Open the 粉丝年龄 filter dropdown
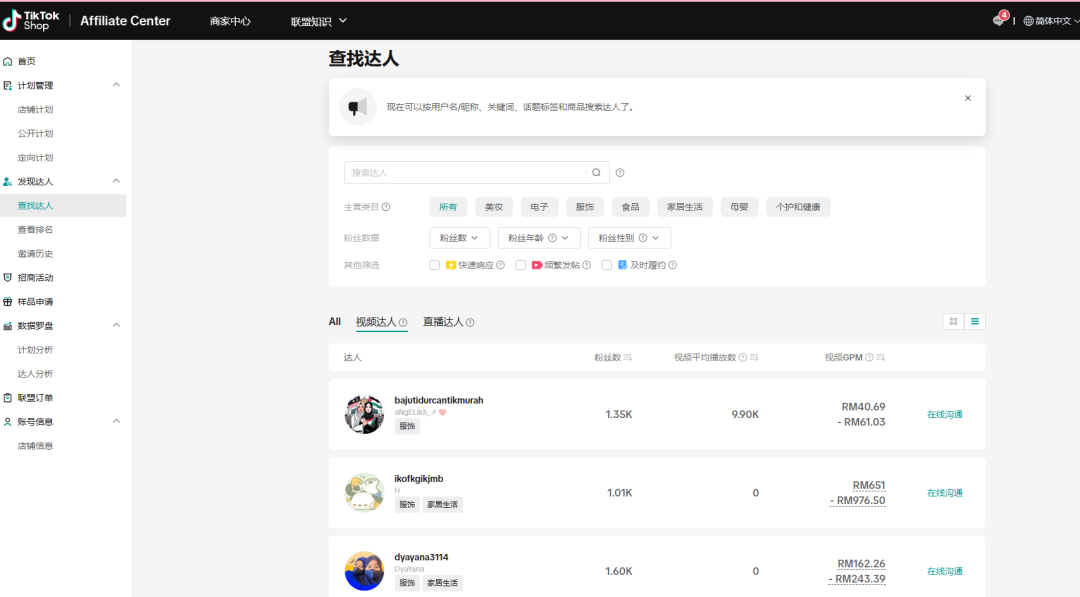This screenshot has height=597, width=1080. click(539, 238)
